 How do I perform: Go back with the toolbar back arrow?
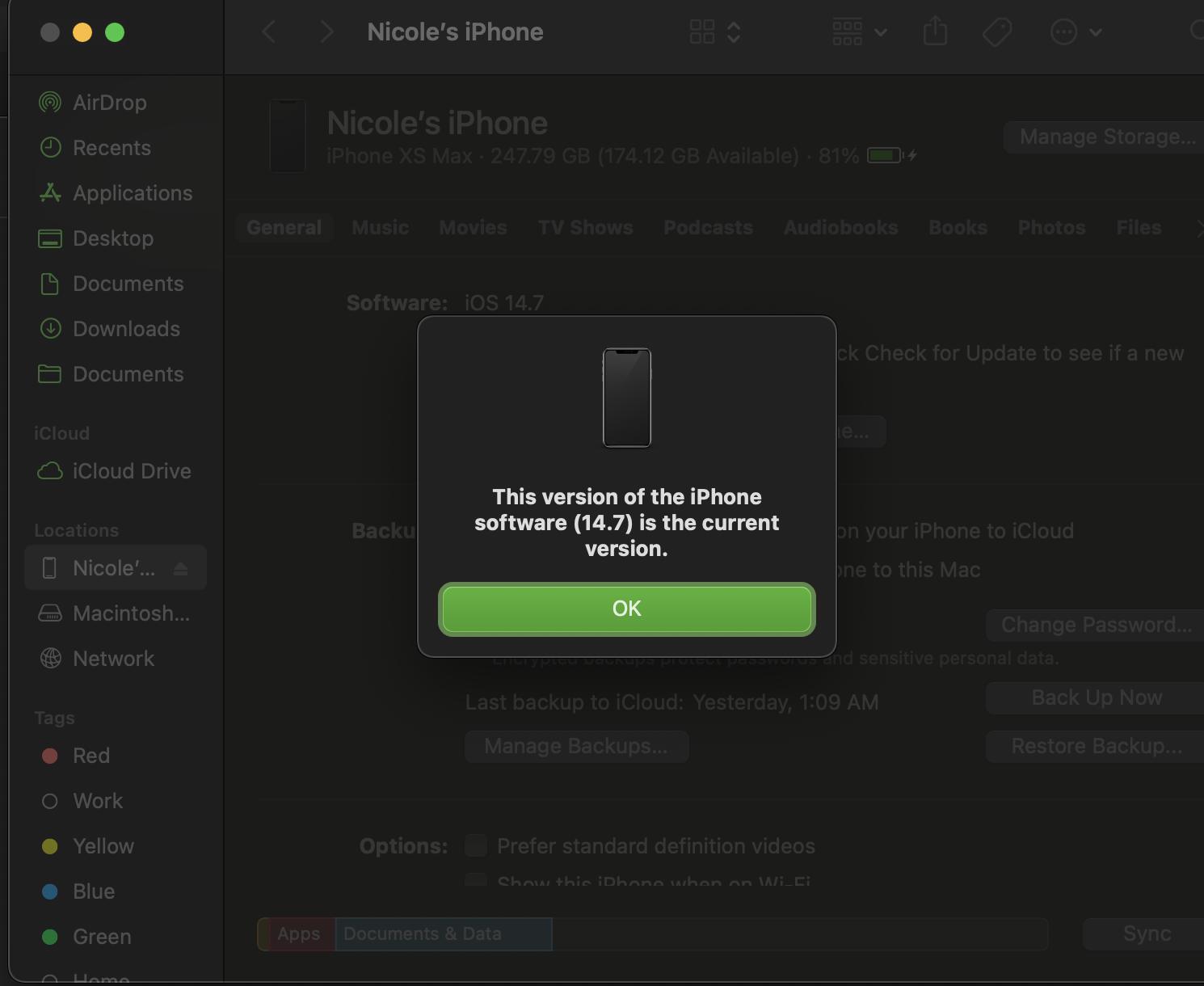pos(269,32)
